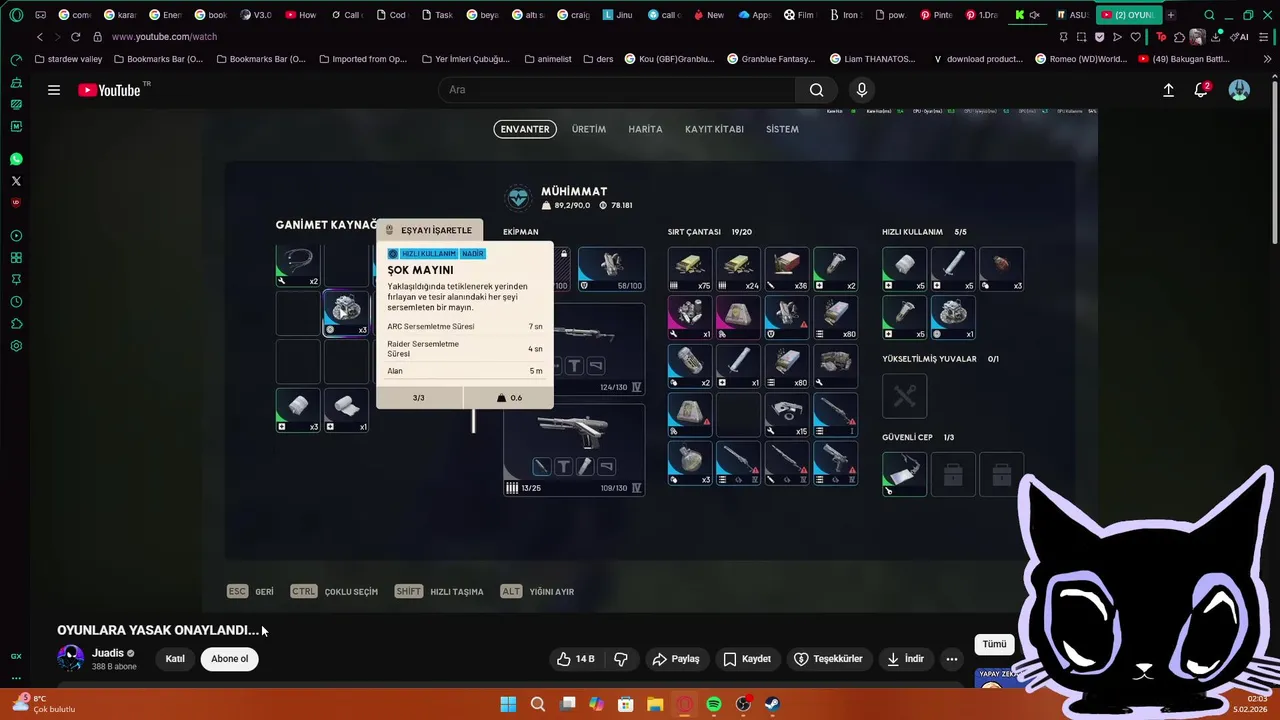Open File Explorer from the taskbar
The width and height of the screenshot is (1280, 720).
[x=655, y=704]
